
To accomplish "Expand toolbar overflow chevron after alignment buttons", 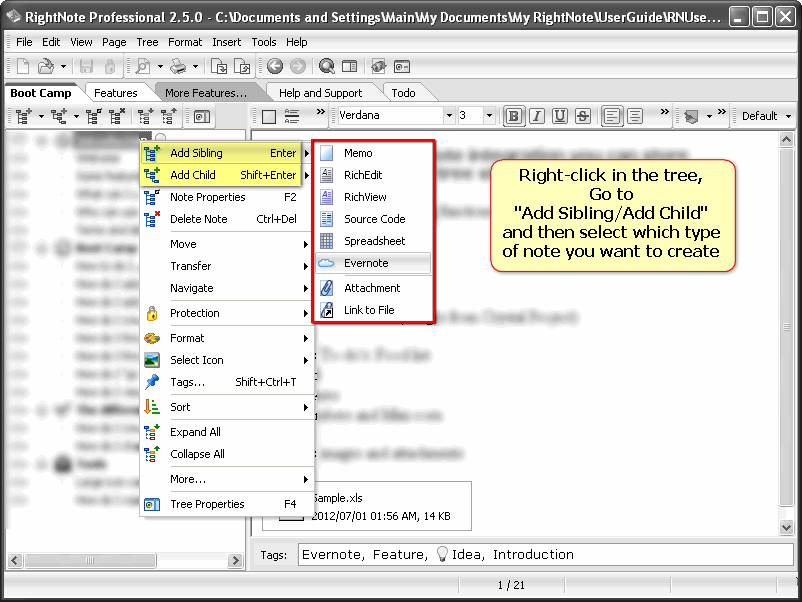I will [664, 112].
